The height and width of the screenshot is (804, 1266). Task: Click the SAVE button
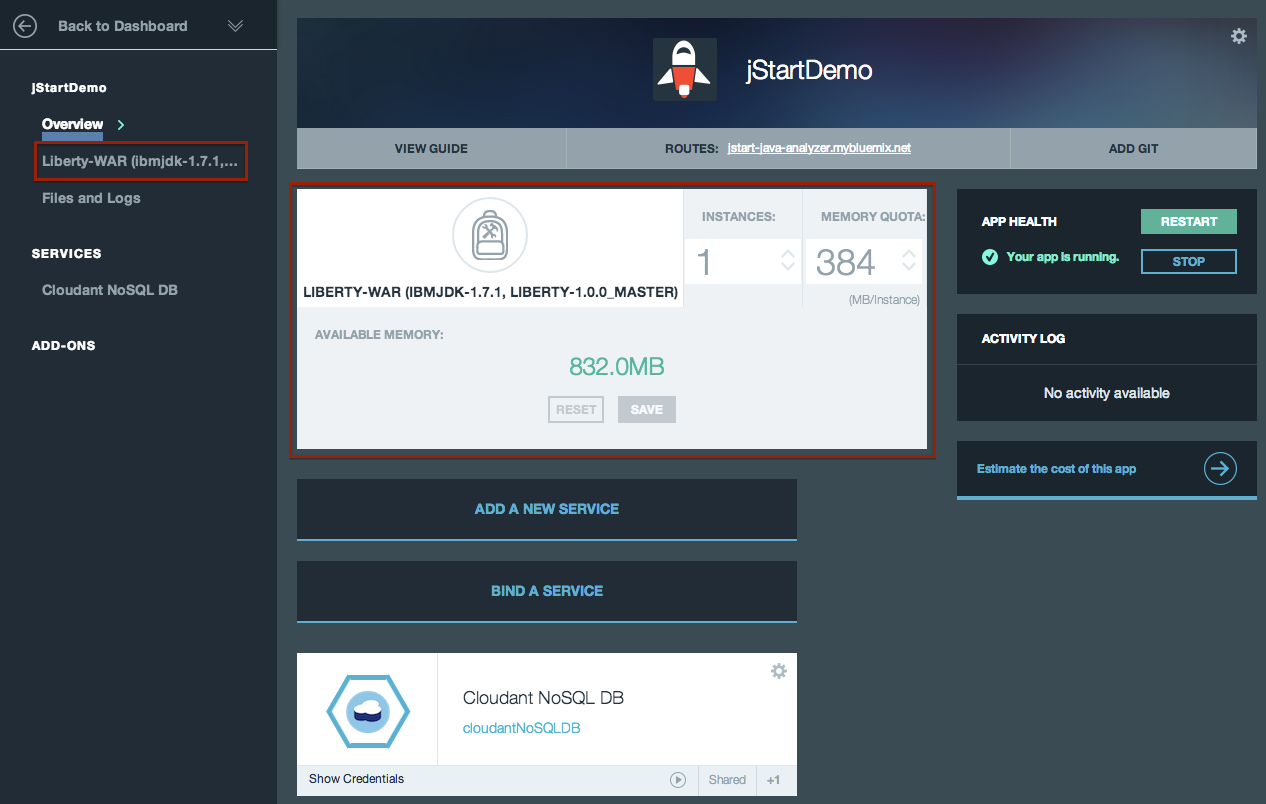(x=647, y=409)
